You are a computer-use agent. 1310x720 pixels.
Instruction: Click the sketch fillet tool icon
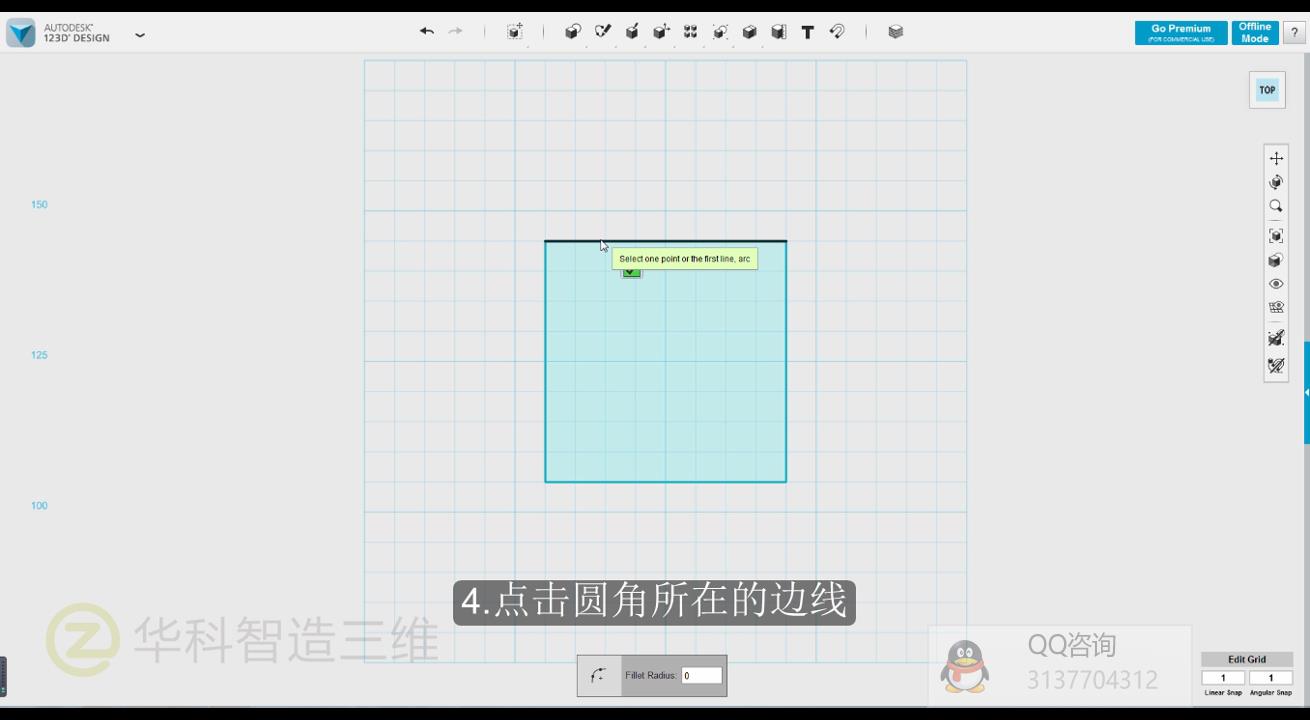point(599,676)
